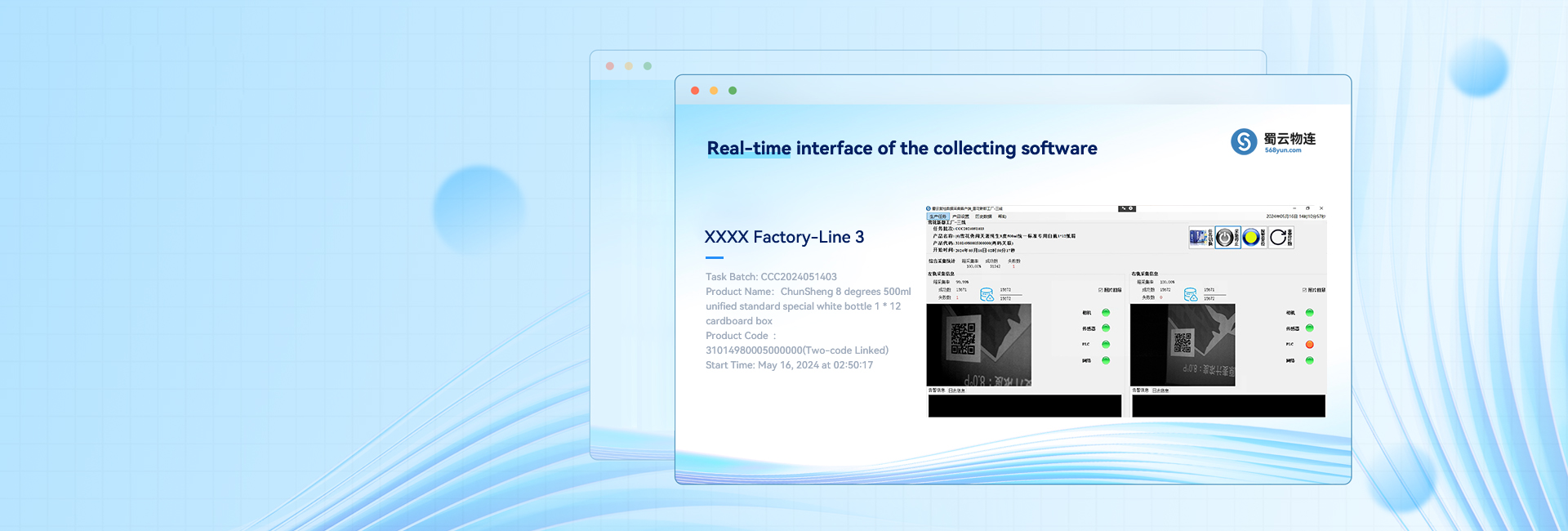1568x531 pixels.
Task: Click the circular refresh arrow icon
Action: click(1278, 238)
